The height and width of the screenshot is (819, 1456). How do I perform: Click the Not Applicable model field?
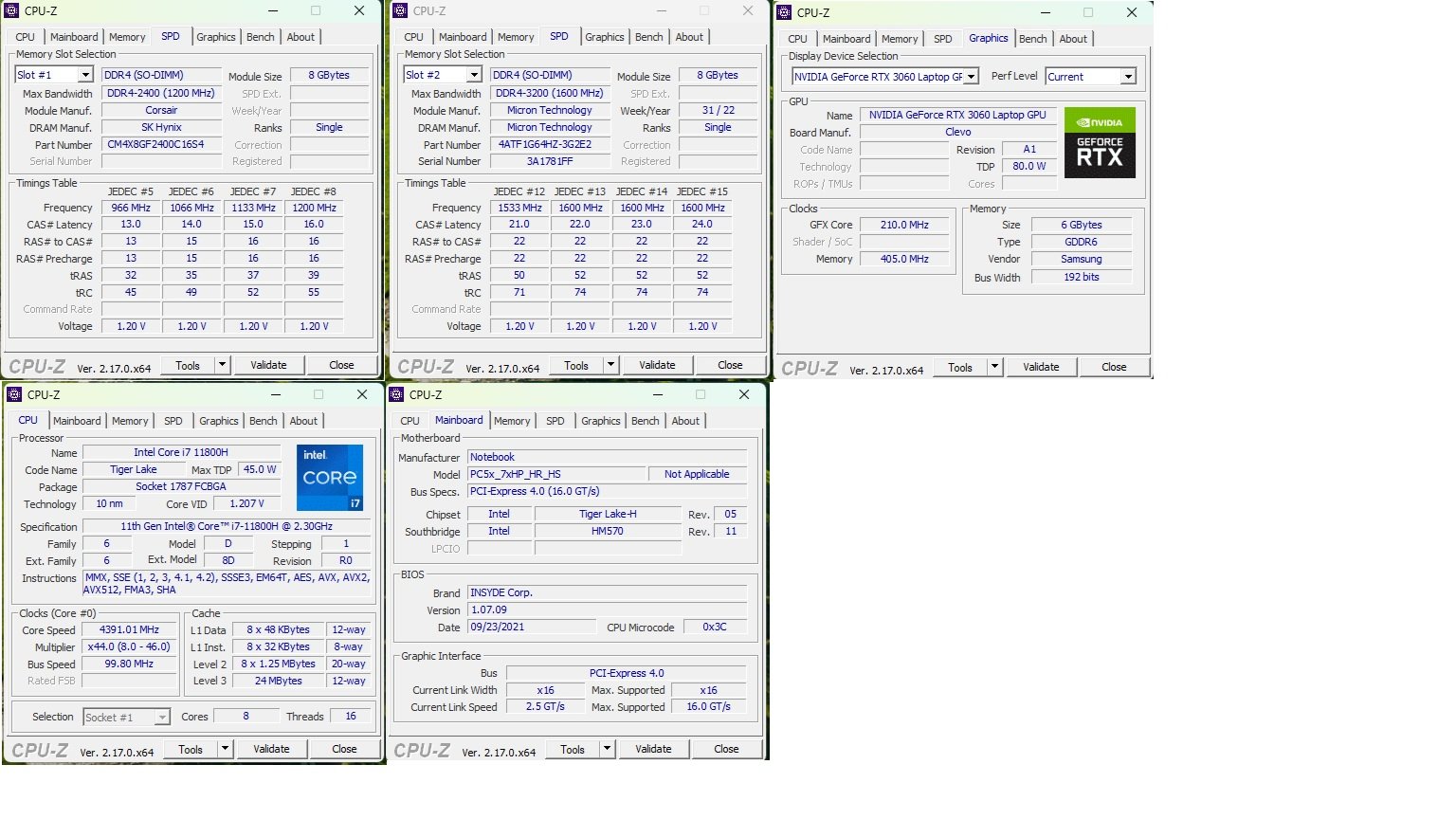click(697, 474)
